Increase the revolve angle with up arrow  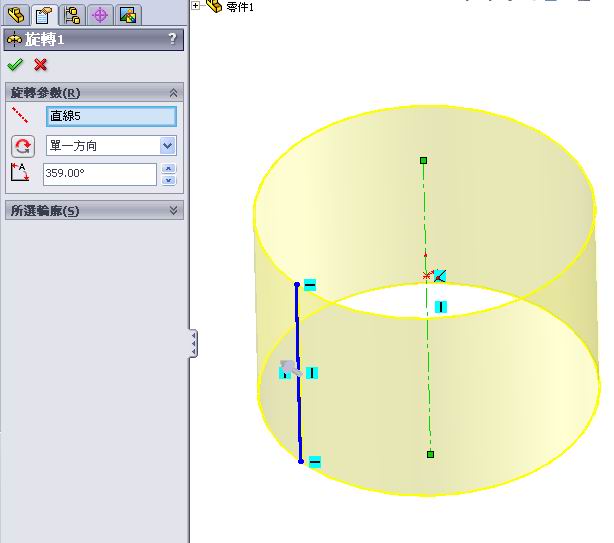click(168, 169)
